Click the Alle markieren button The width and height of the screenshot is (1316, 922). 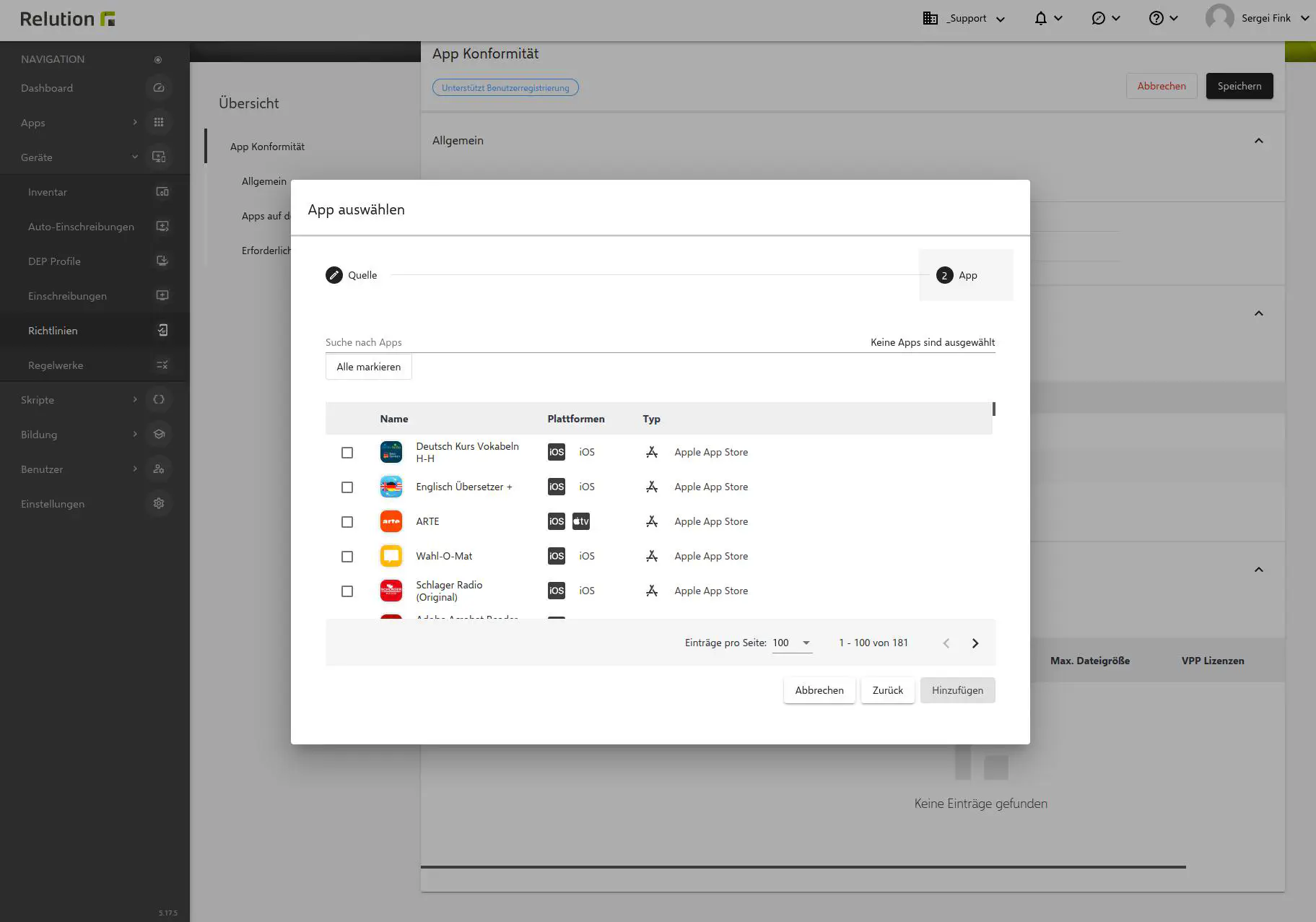[368, 367]
